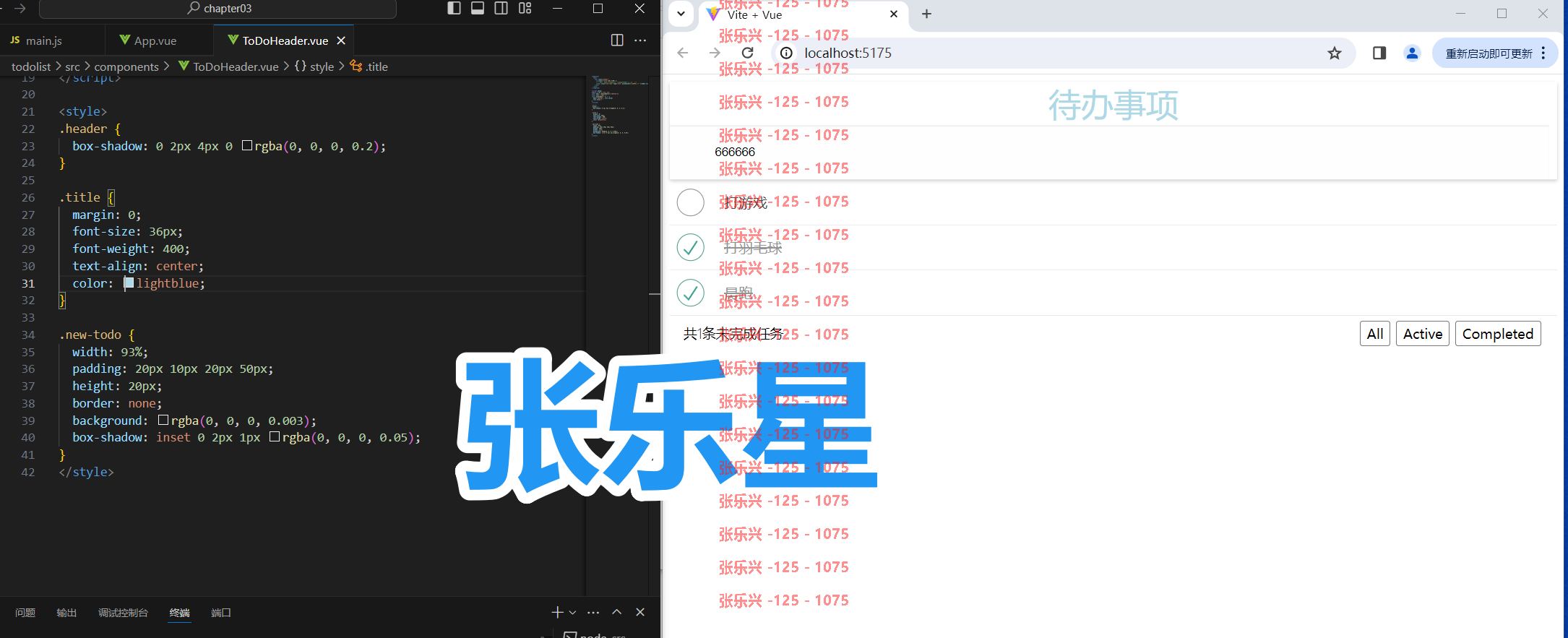Toggle secondary side bar layout icon

click(501, 8)
